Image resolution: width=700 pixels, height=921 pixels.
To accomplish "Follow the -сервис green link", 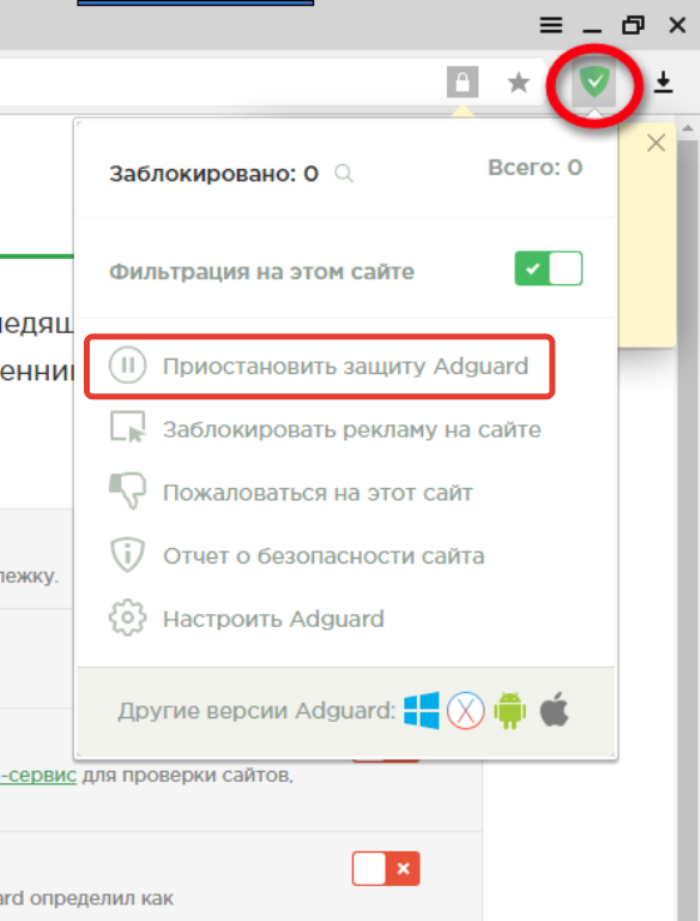I will pyautogui.click(x=38, y=775).
